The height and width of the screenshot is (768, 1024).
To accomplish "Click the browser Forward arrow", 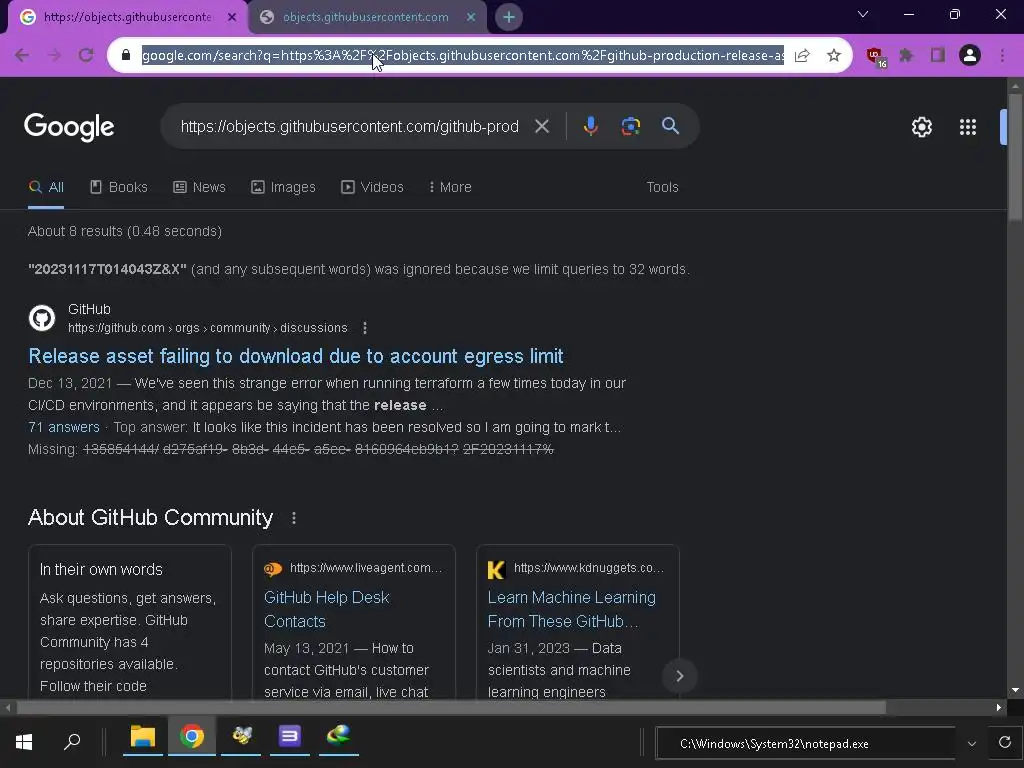I will (54, 56).
